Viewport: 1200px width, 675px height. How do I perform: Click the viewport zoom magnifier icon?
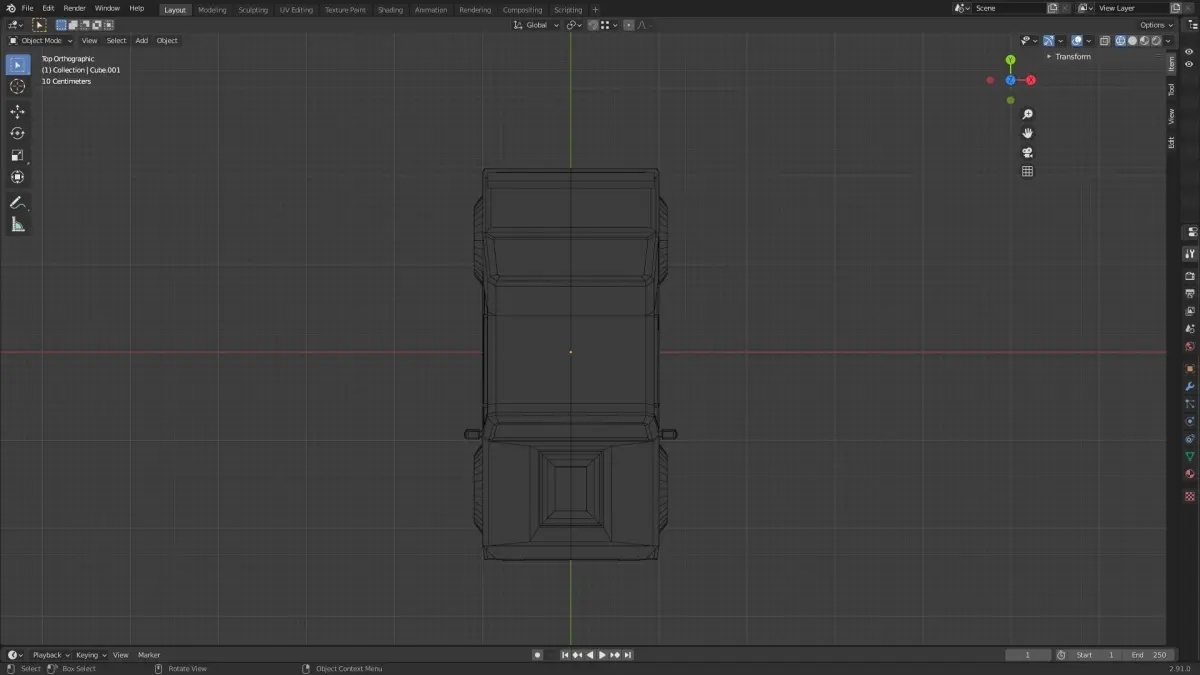click(x=1027, y=114)
